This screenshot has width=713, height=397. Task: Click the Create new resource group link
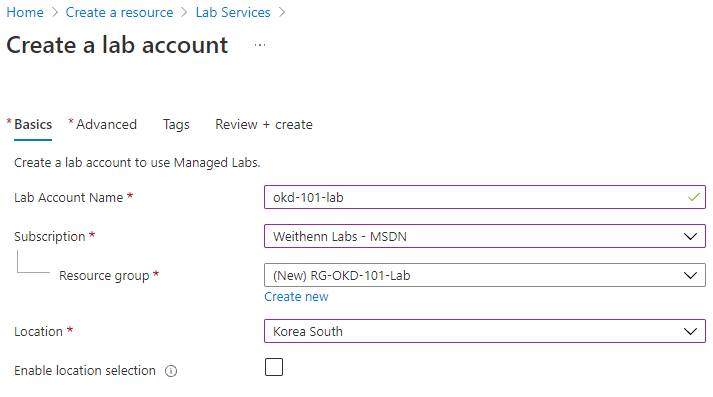(296, 296)
